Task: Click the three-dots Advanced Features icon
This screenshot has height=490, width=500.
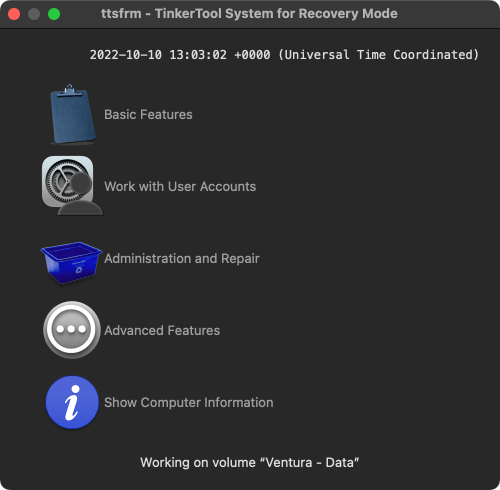Action: click(72, 330)
